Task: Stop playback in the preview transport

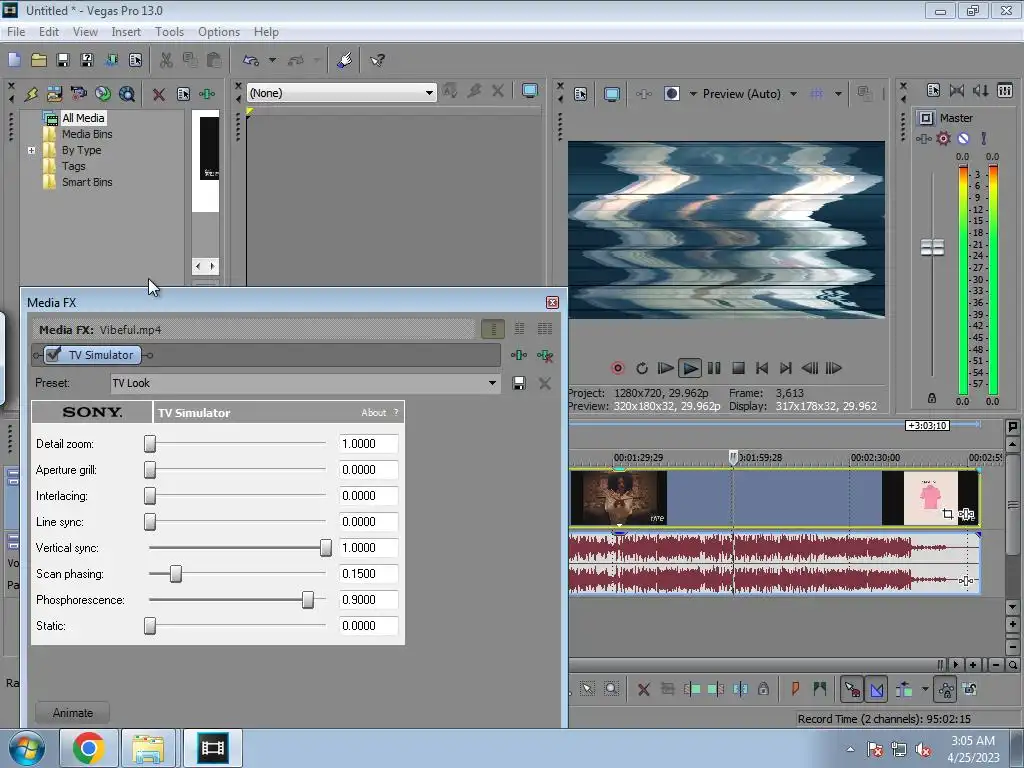Action: click(x=738, y=368)
